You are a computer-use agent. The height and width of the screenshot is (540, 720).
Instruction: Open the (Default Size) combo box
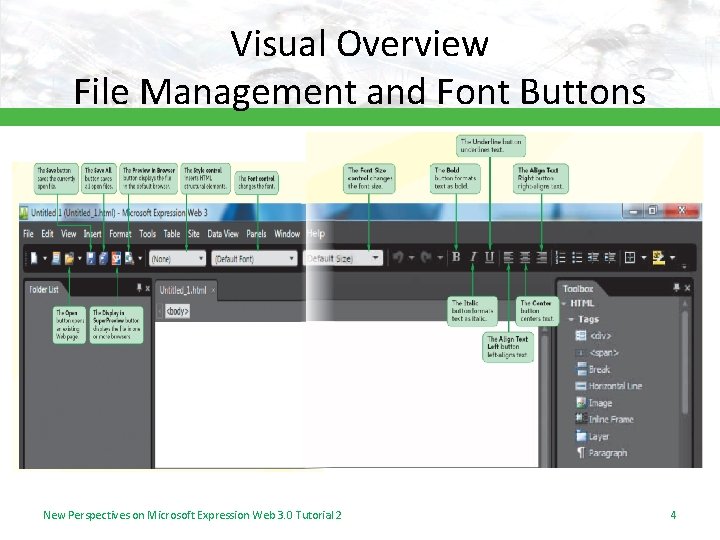coord(343,258)
